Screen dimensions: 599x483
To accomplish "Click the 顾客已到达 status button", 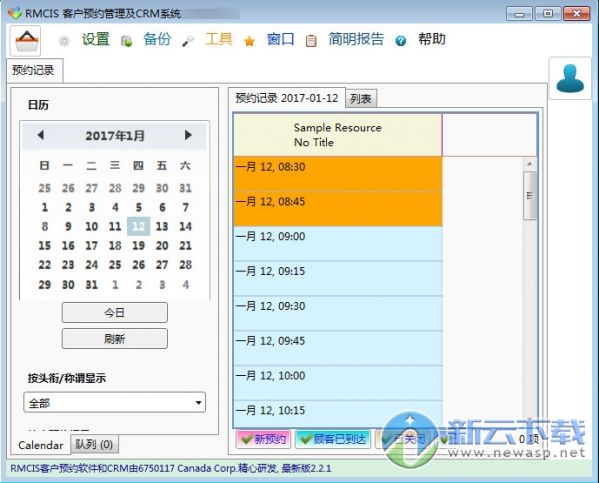I will 333,439.
